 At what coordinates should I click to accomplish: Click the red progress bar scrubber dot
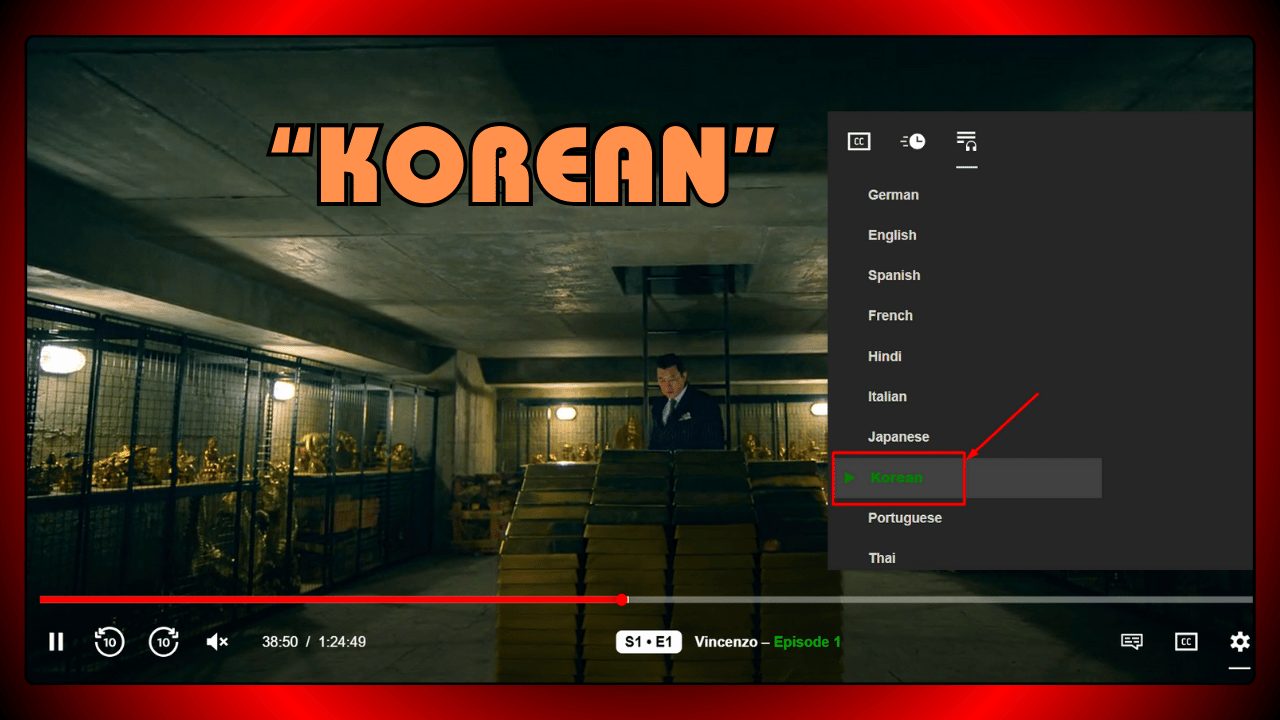[x=622, y=600]
